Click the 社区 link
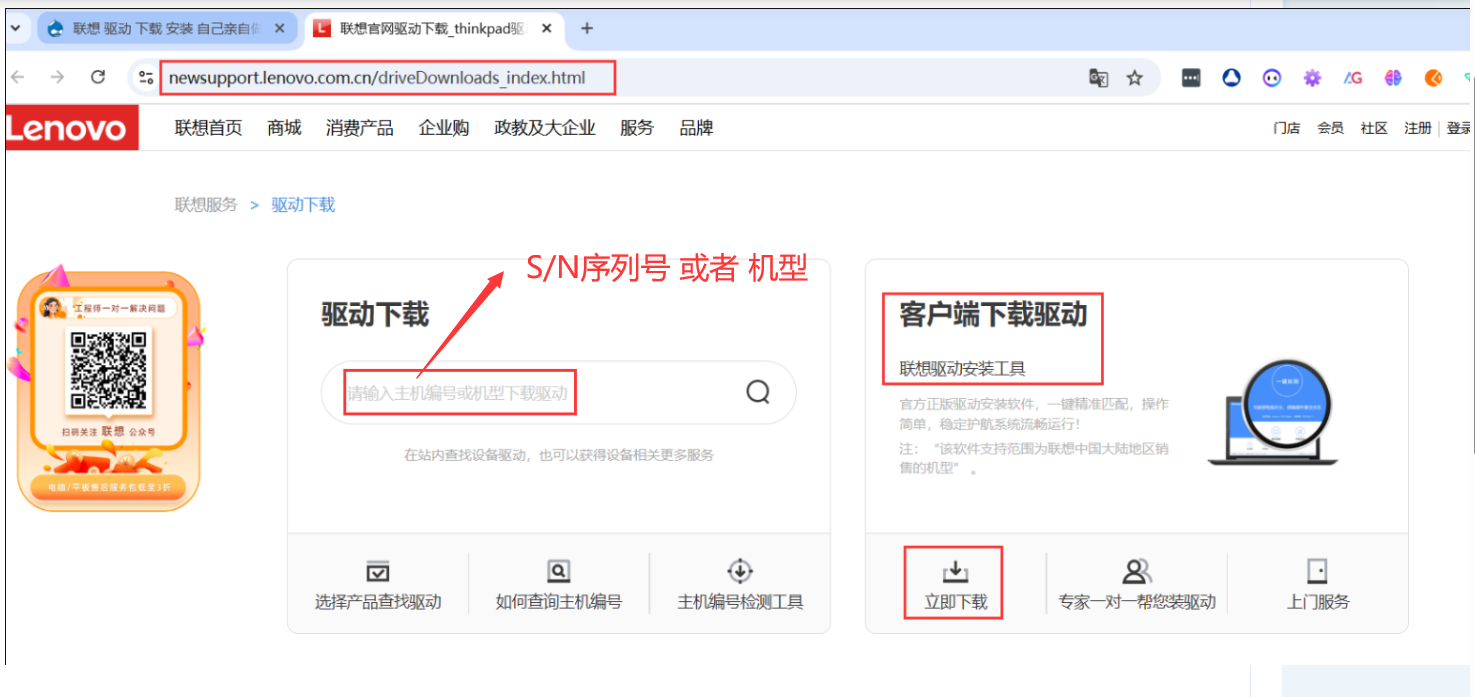The image size is (1475, 697). click(1374, 128)
